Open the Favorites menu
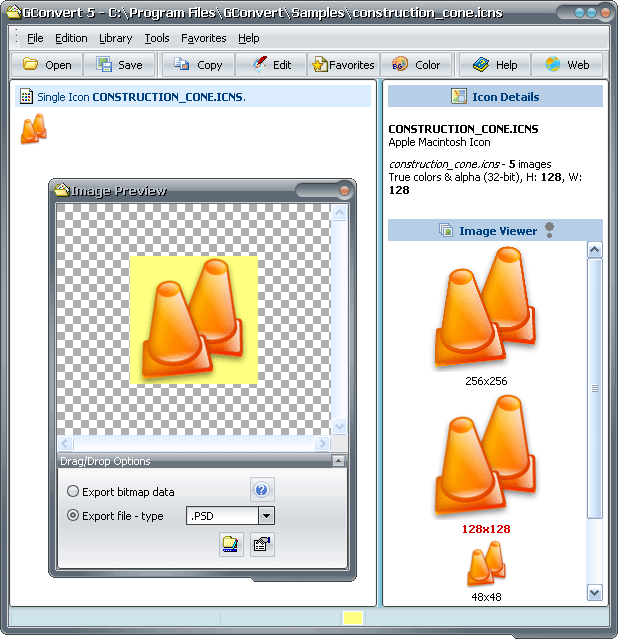 (203, 38)
